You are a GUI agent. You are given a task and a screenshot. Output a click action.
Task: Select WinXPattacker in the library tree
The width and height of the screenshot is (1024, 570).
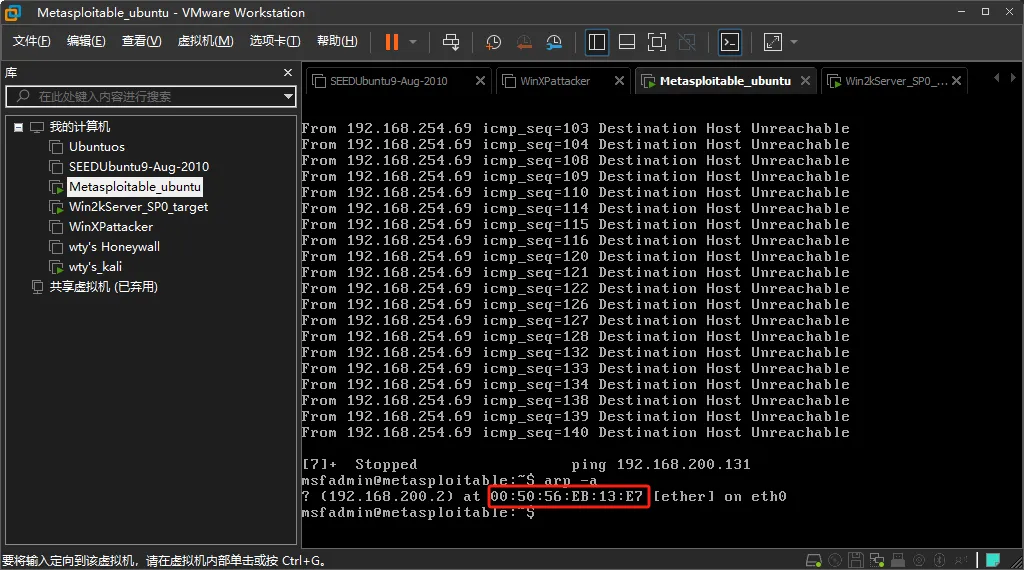pos(111,227)
